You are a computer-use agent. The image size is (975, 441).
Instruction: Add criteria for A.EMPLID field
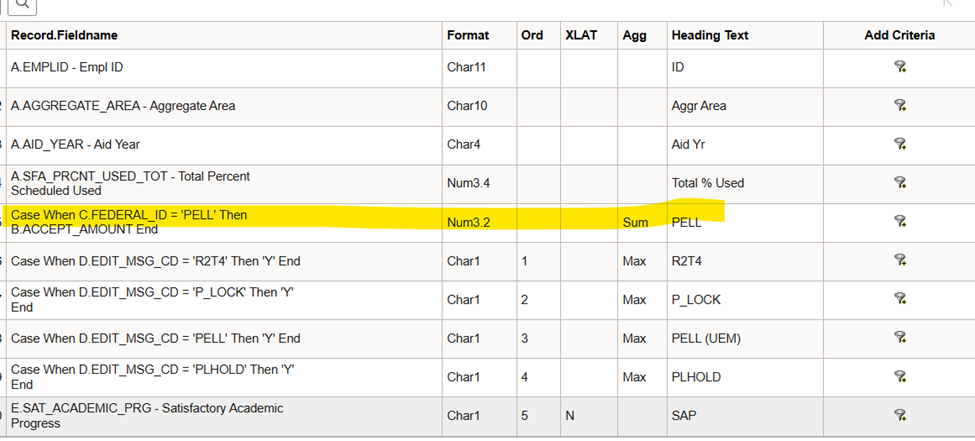(900, 67)
